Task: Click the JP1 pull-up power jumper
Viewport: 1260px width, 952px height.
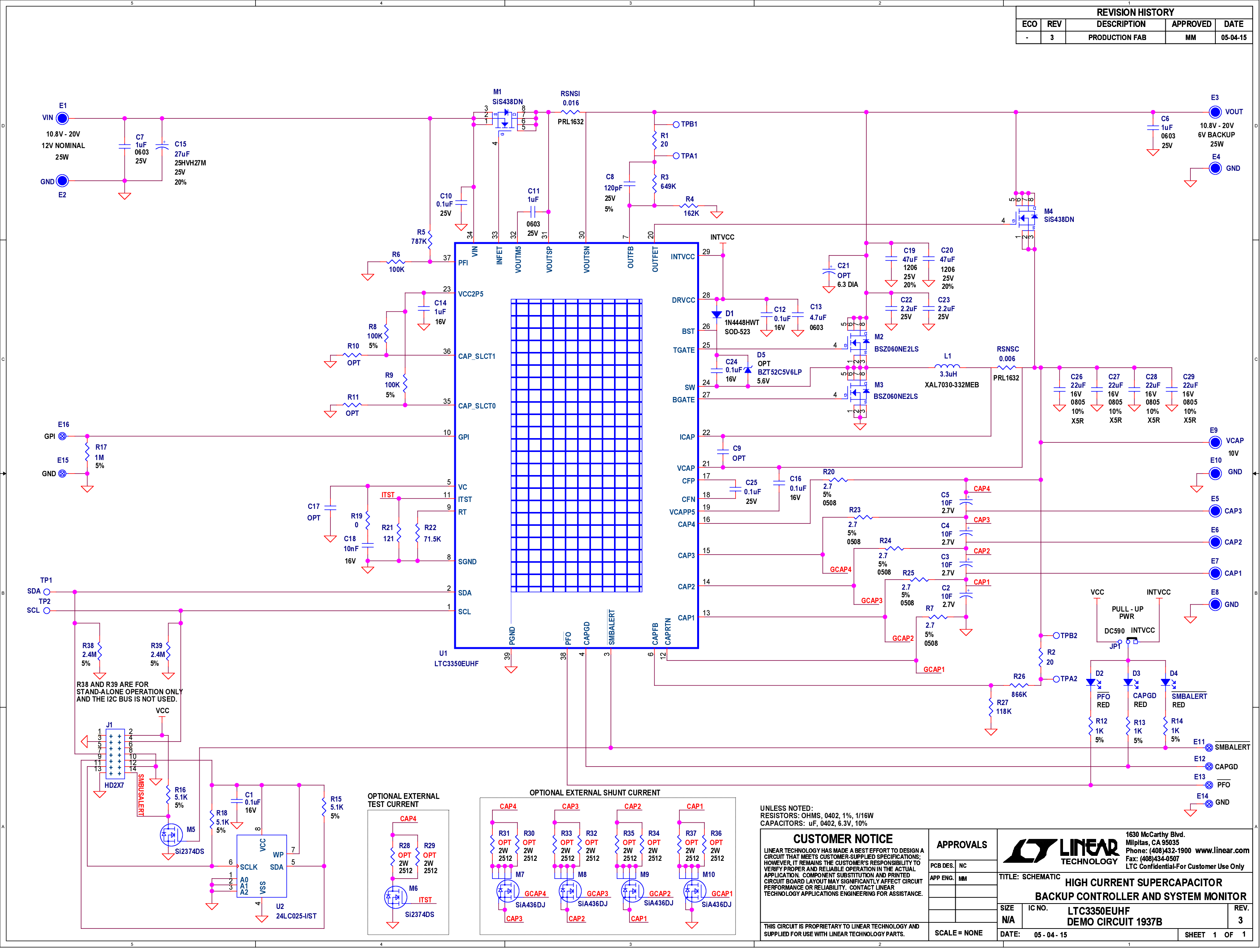Action: tap(1131, 641)
